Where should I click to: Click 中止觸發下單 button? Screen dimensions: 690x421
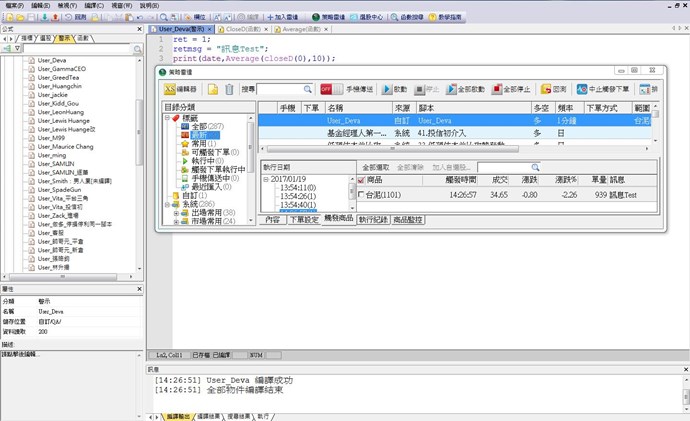point(604,89)
